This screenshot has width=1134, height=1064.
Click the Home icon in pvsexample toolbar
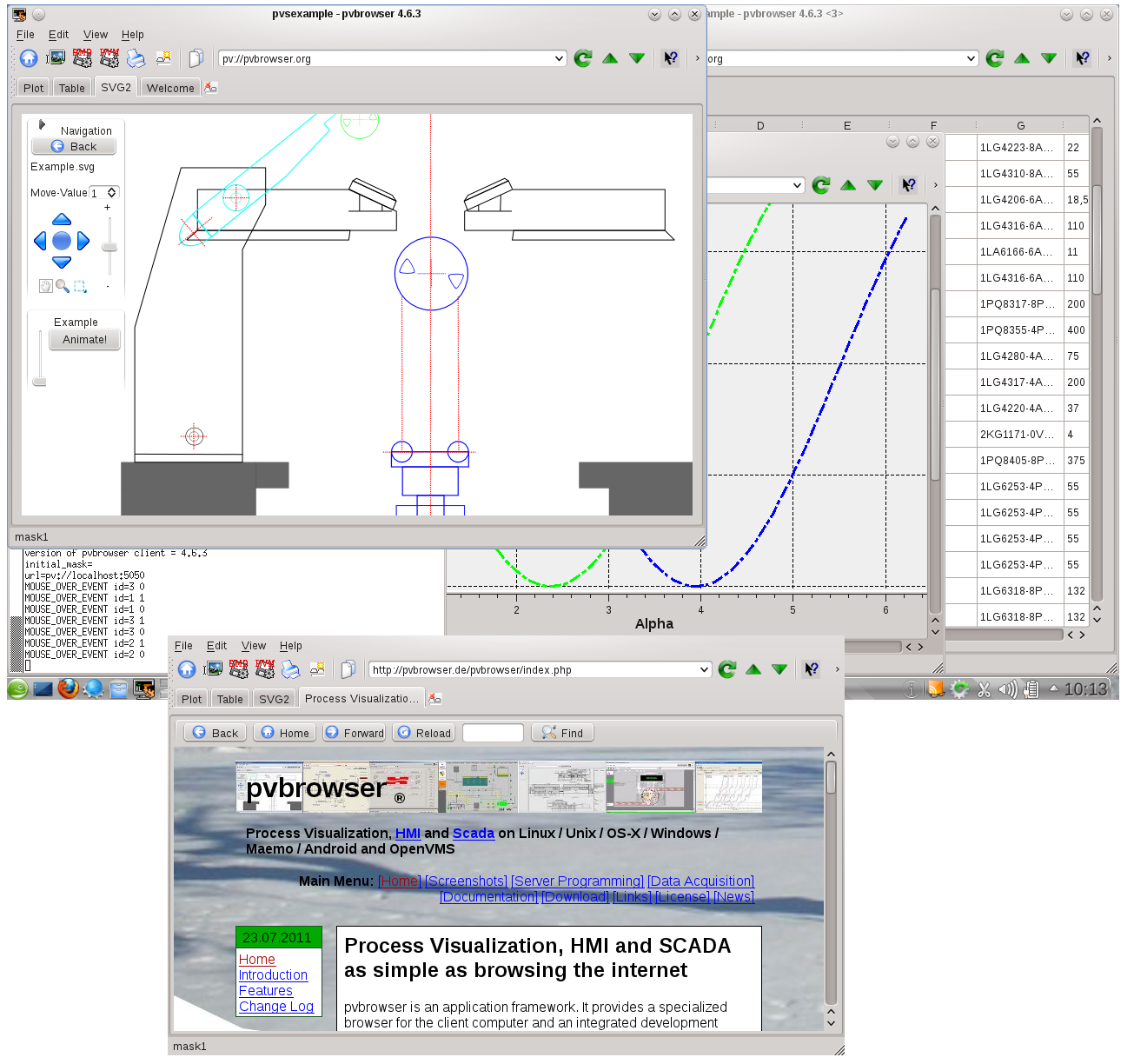point(29,58)
